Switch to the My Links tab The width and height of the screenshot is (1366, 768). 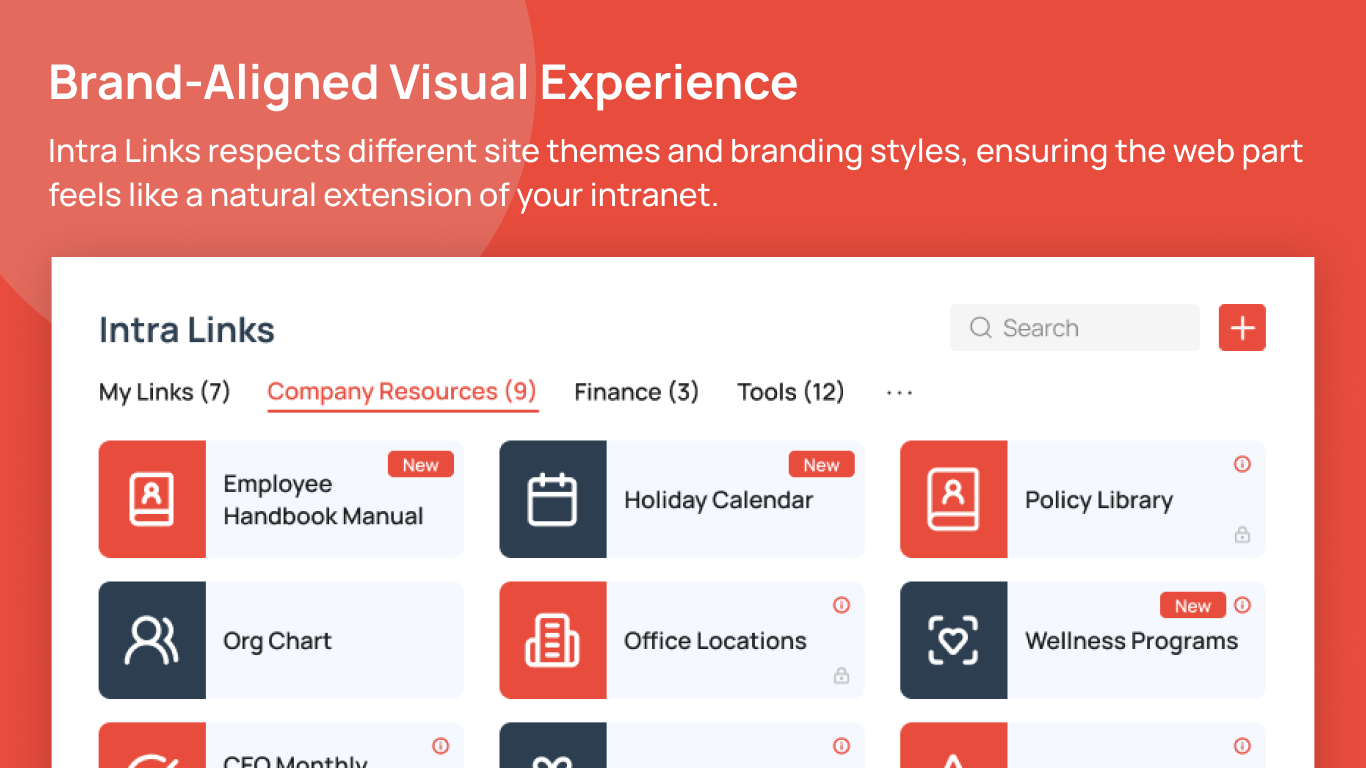pos(165,392)
